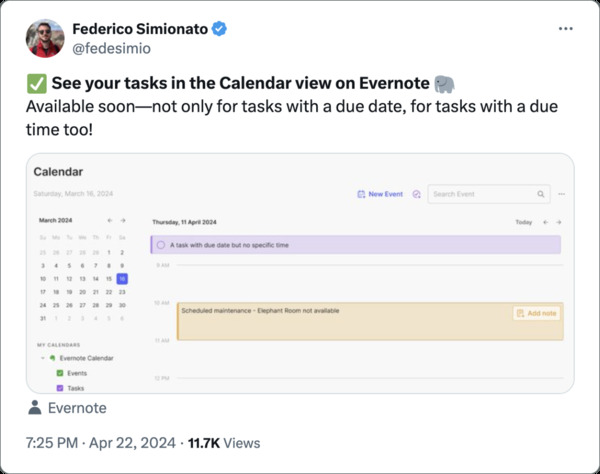This screenshot has height=474, width=600.
Task: Collapse the Evernote Calendar tree
Action: [x=46, y=358]
